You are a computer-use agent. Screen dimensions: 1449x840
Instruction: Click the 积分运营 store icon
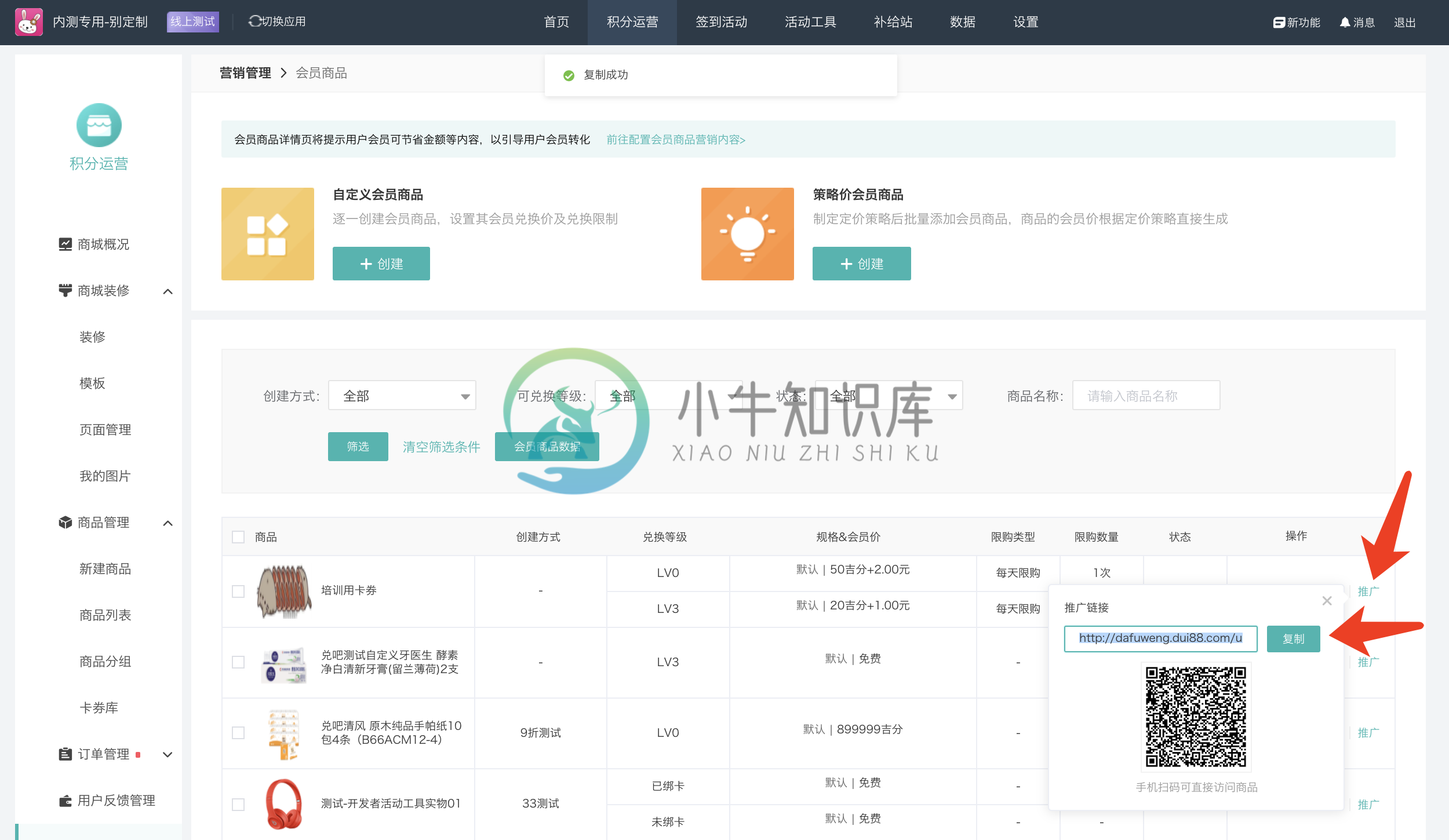pos(99,125)
